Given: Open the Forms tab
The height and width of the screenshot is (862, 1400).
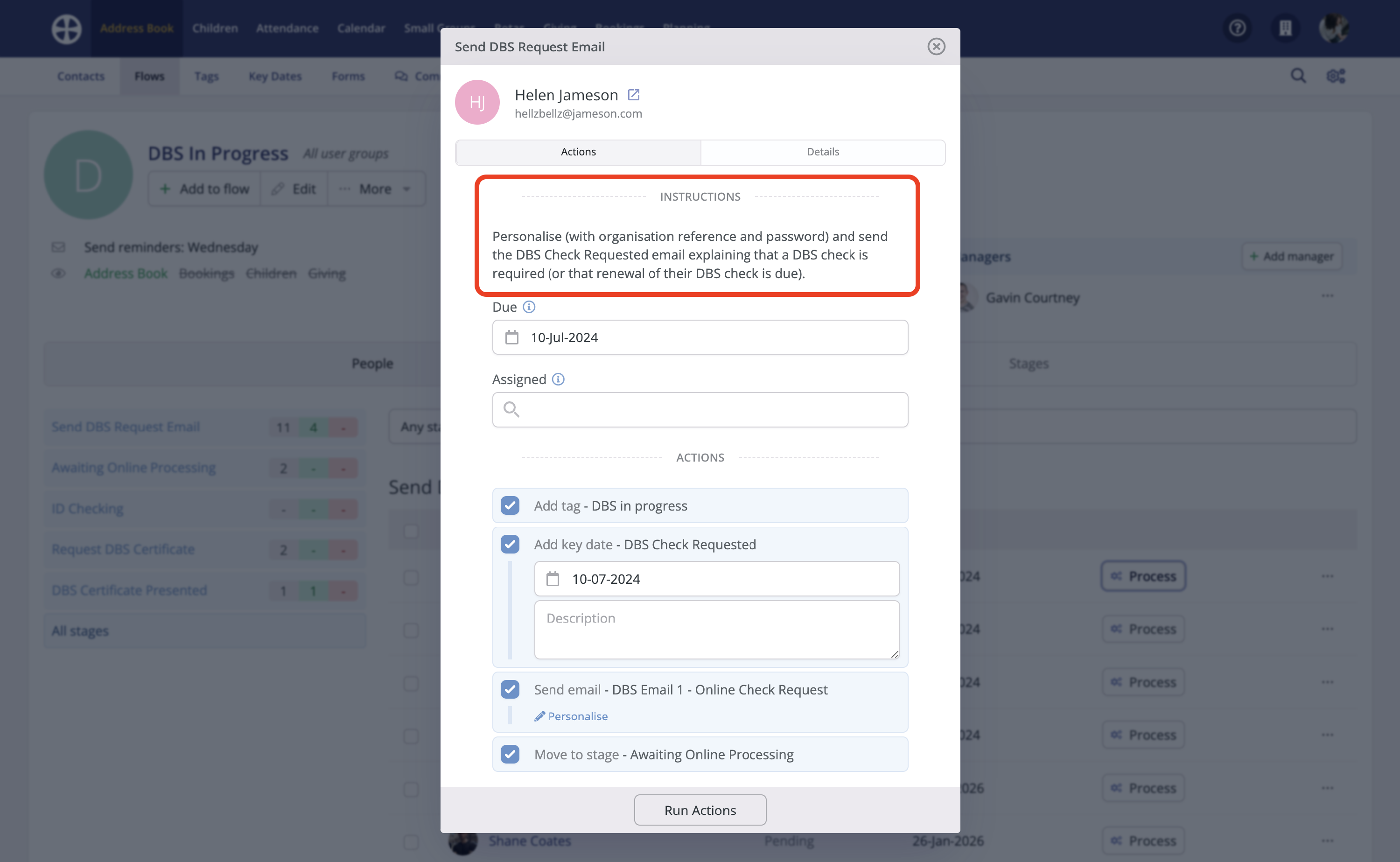Looking at the screenshot, I should click(x=348, y=76).
